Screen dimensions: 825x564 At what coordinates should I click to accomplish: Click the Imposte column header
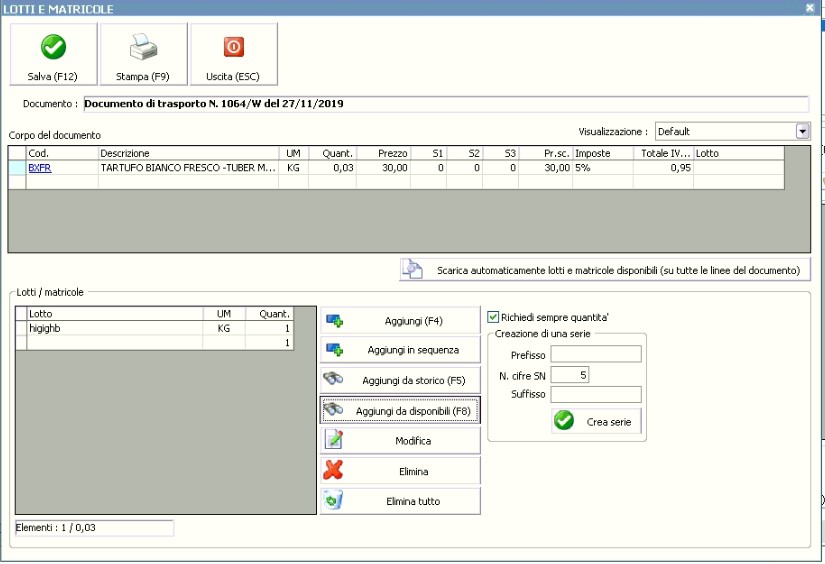[x=603, y=153]
